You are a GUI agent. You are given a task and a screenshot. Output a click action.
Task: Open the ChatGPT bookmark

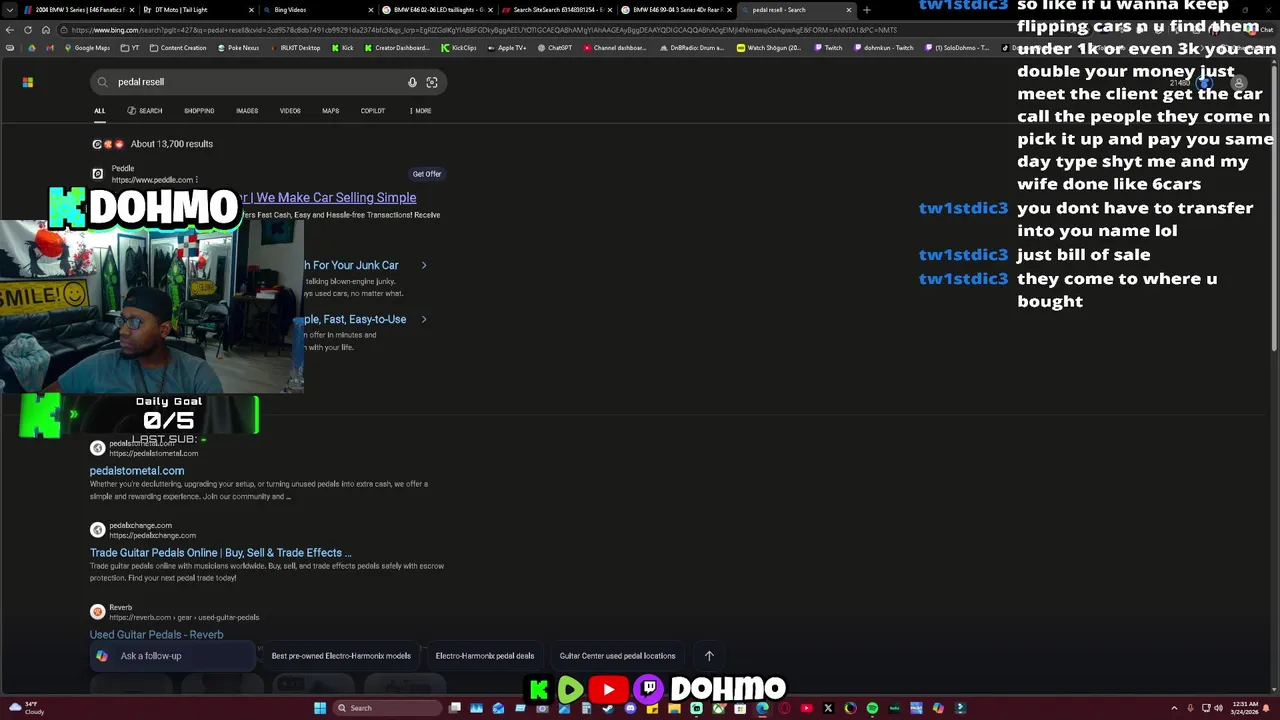(x=554, y=48)
